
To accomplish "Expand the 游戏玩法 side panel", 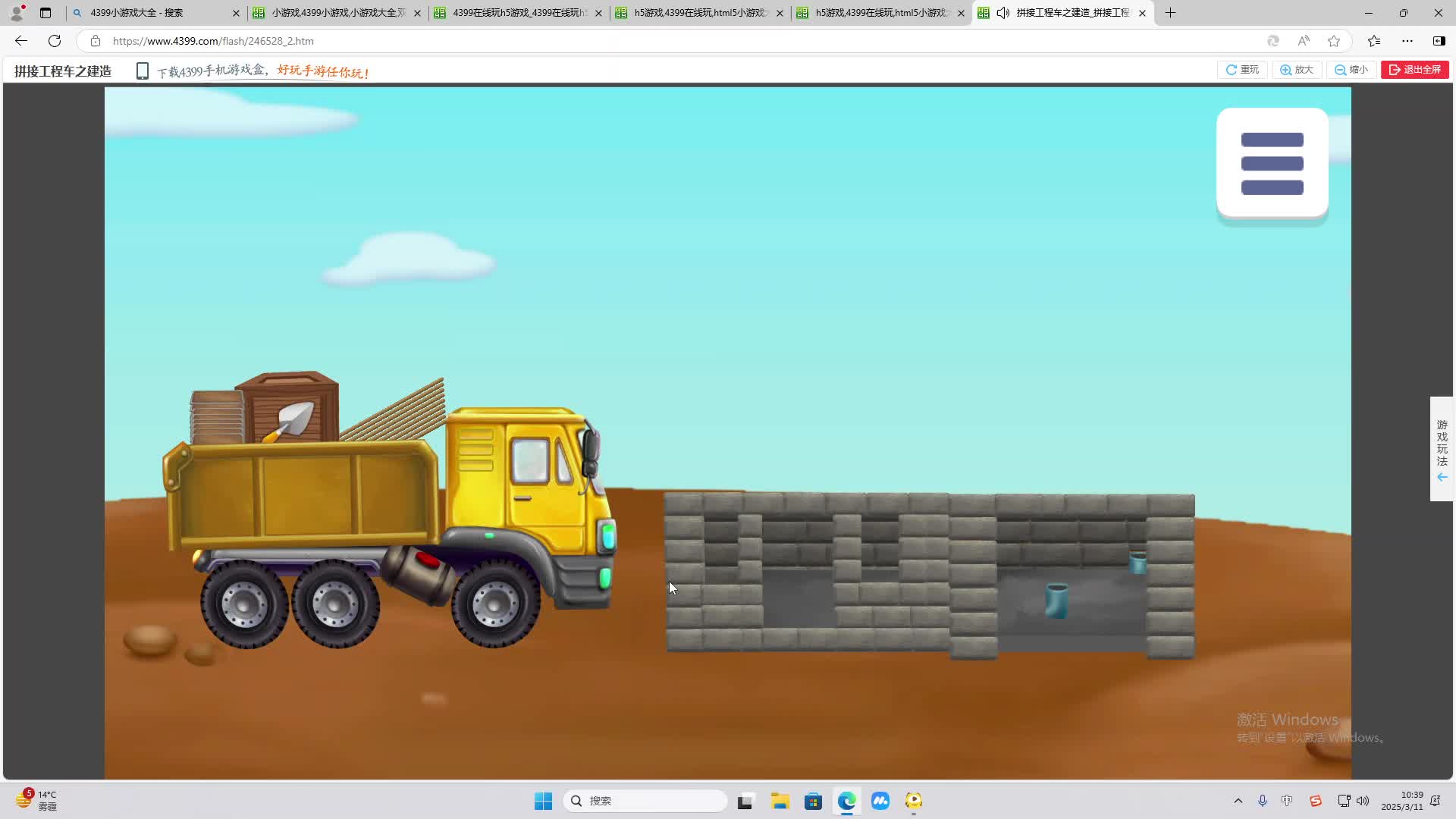I will (x=1442, y=449).
